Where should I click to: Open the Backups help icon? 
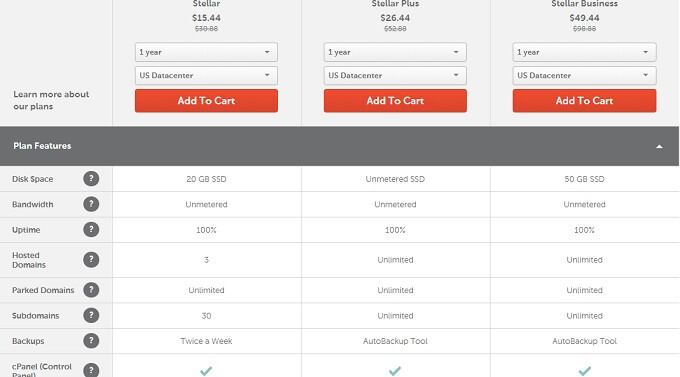91,341
